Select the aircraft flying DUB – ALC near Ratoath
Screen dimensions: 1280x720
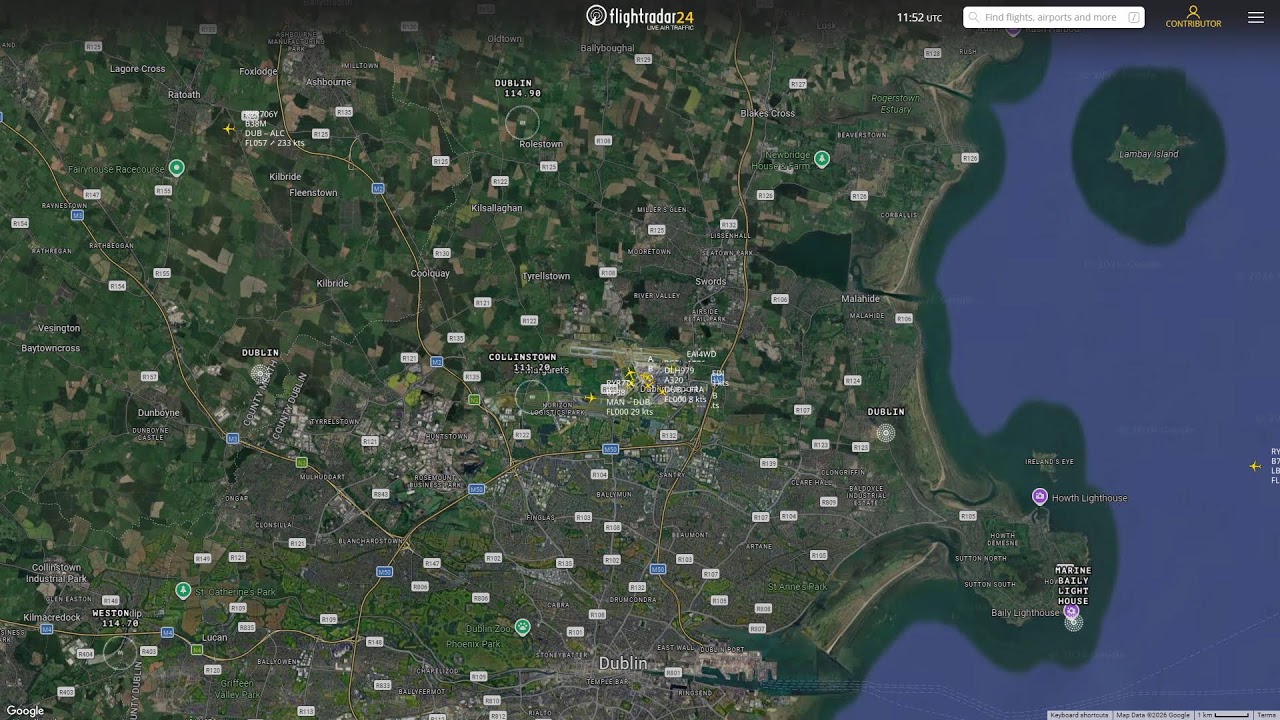click(229, 129)
